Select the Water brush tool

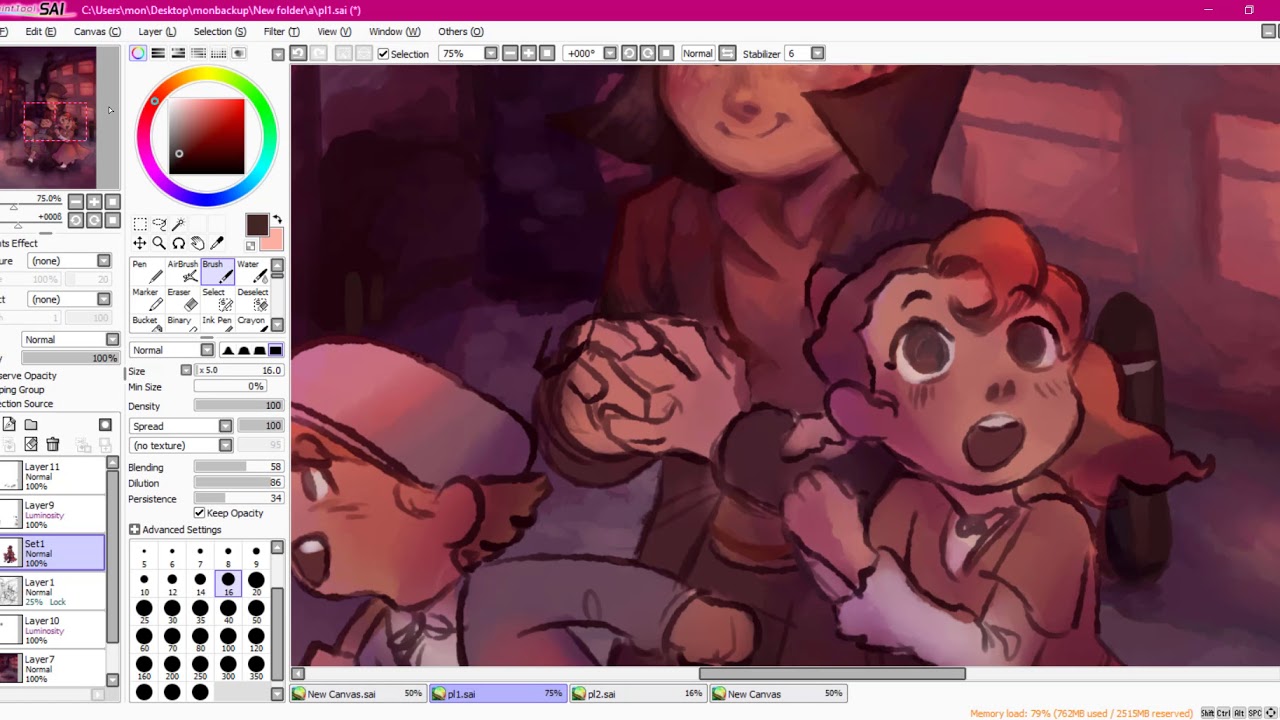click(252, 271)
